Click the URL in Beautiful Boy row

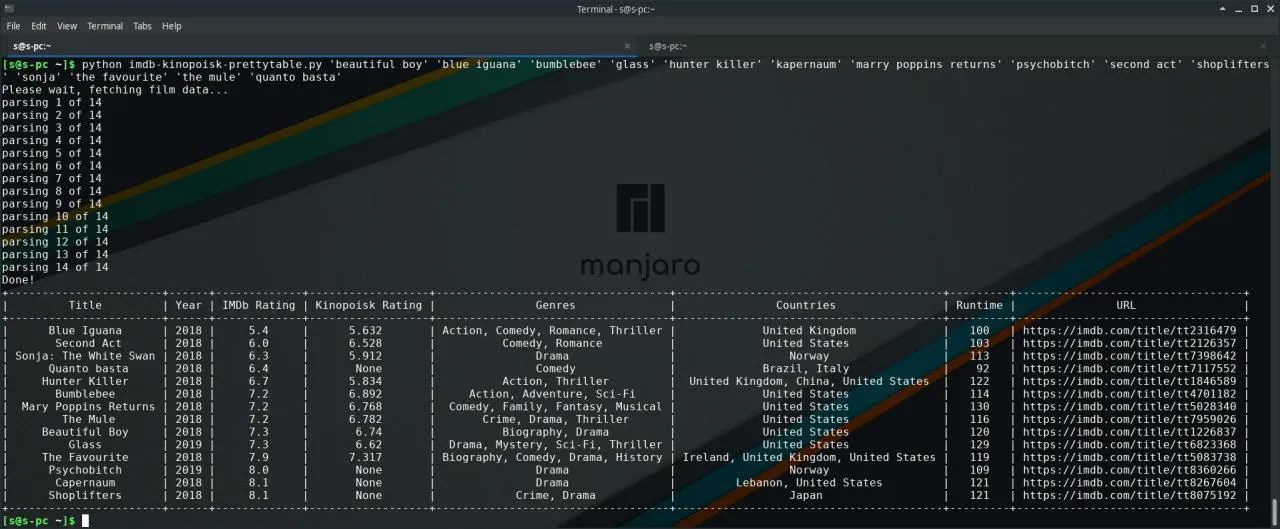pyautogui.click(x=1130, y=432)
